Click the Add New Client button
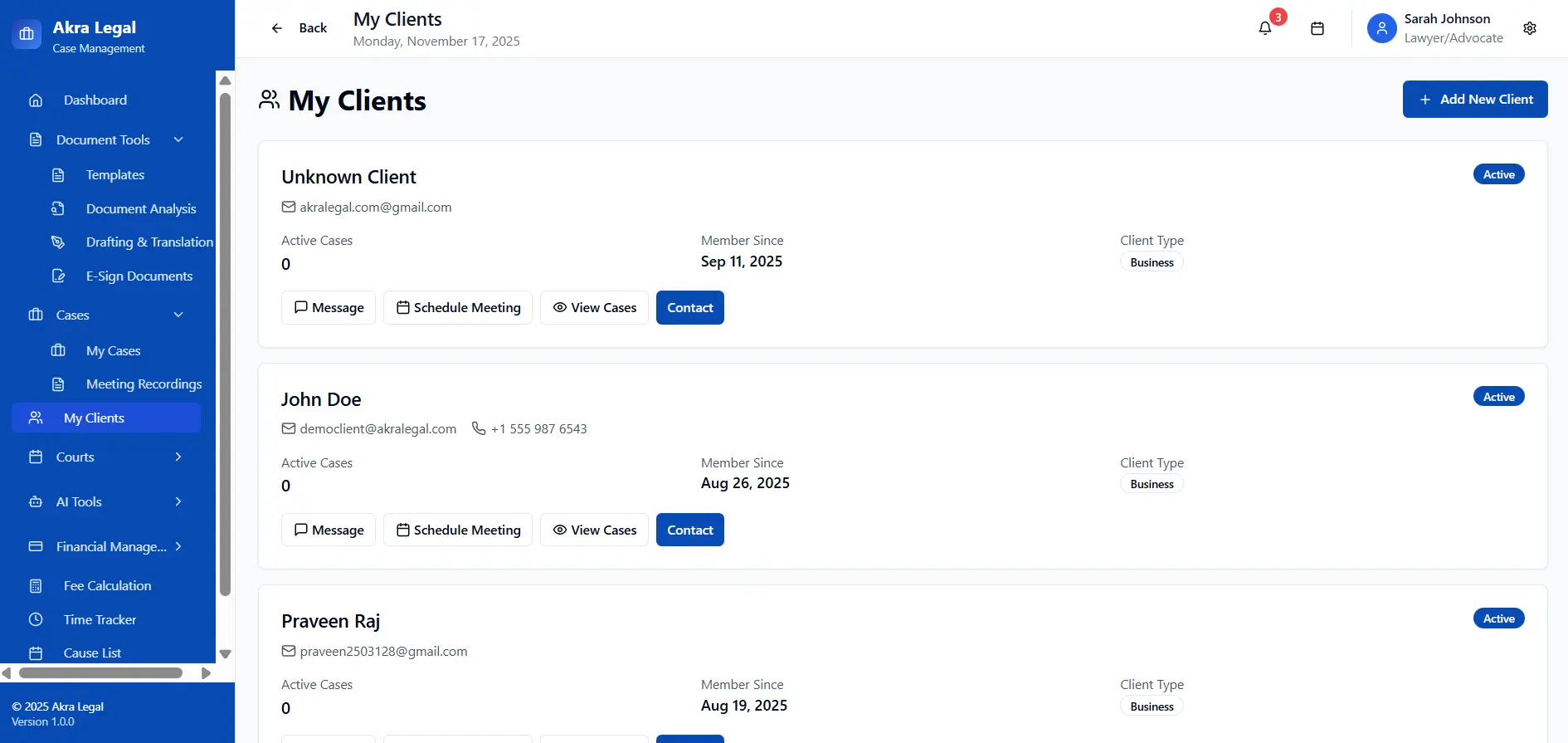The width and height of the screenshot is (1568, 743). [1474, 100]
